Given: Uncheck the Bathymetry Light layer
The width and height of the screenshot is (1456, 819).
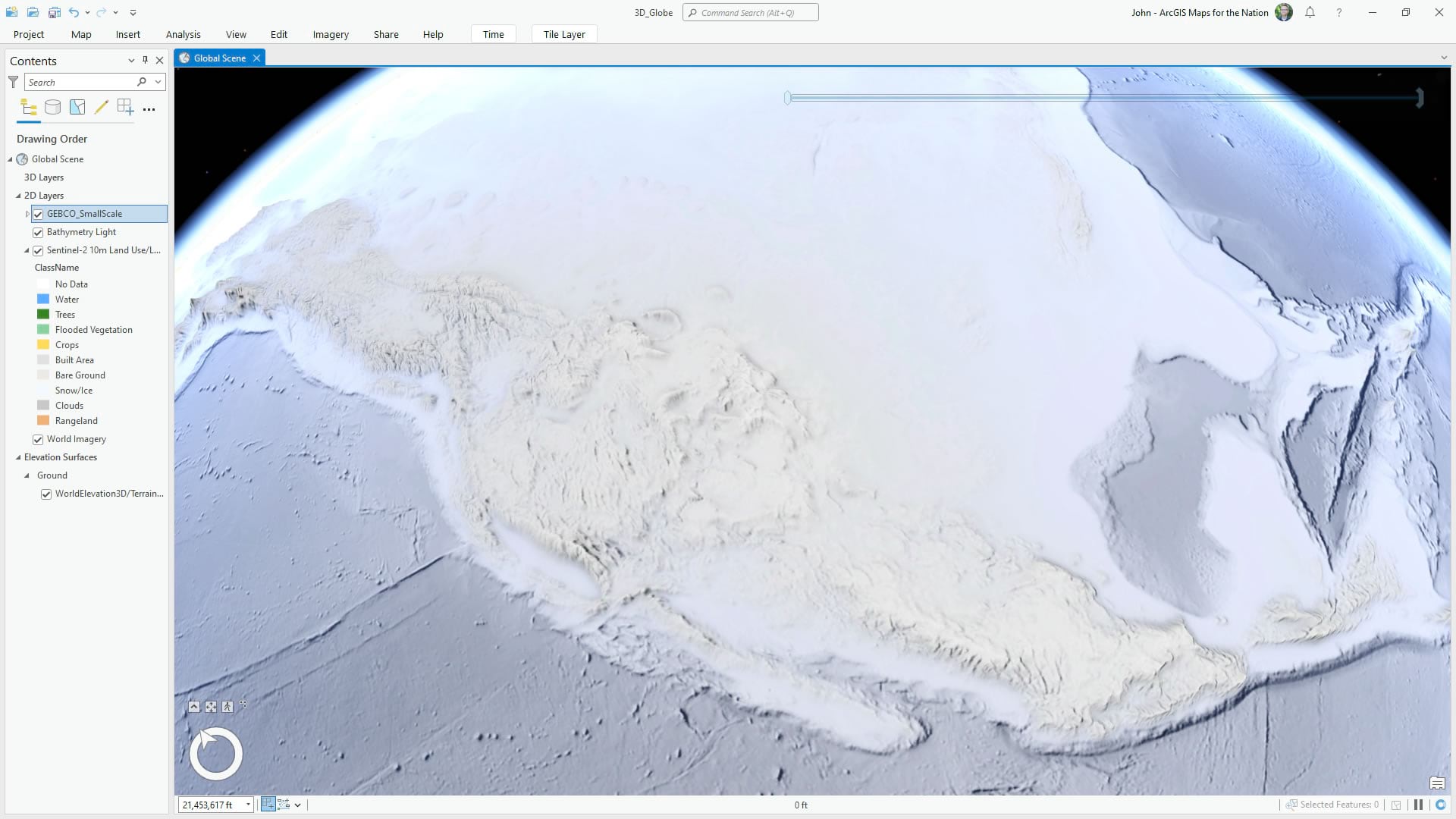Looking at the screenshot, I should click(x=38, y=233).
